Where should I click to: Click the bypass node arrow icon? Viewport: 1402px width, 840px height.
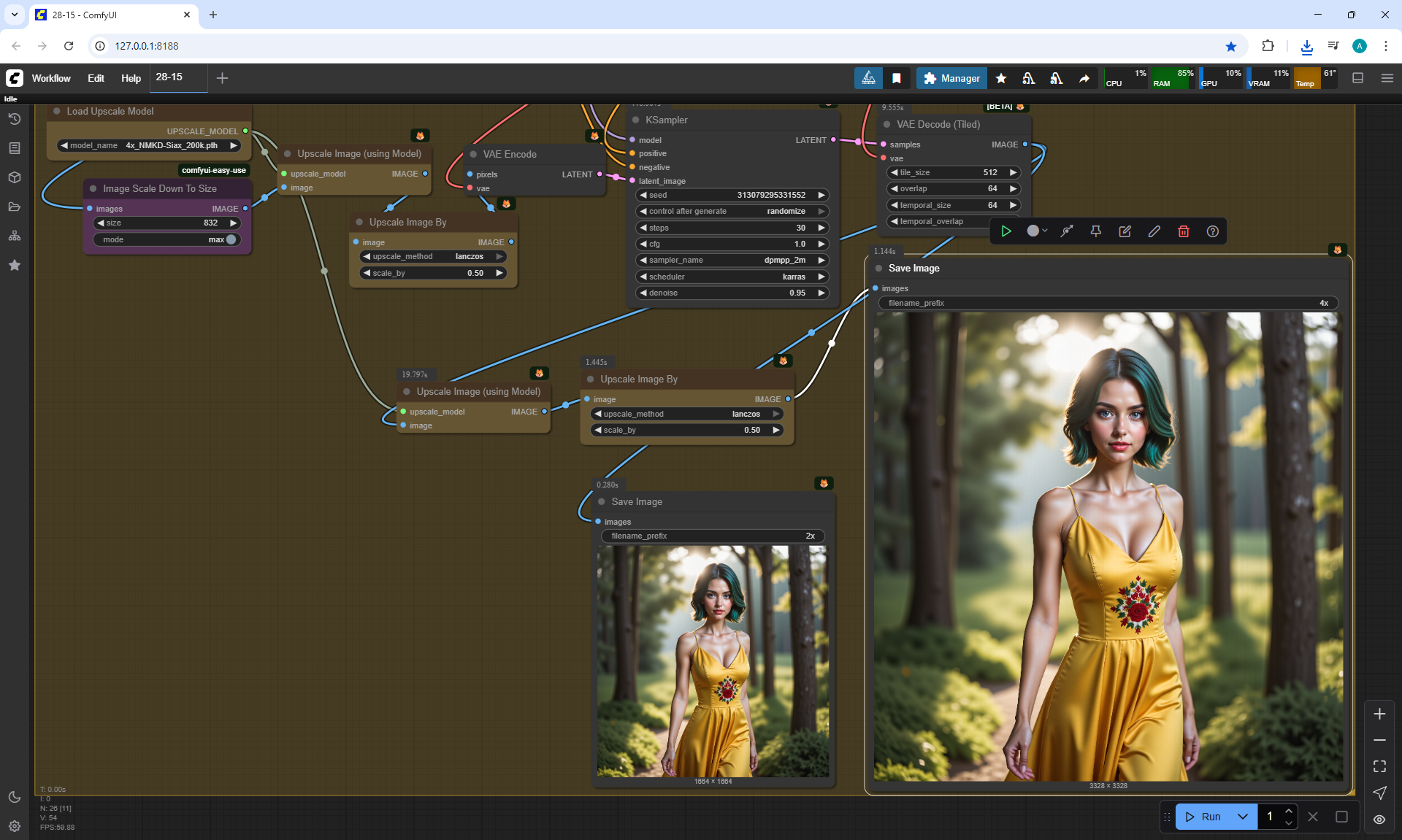[x=1067, y=231]
